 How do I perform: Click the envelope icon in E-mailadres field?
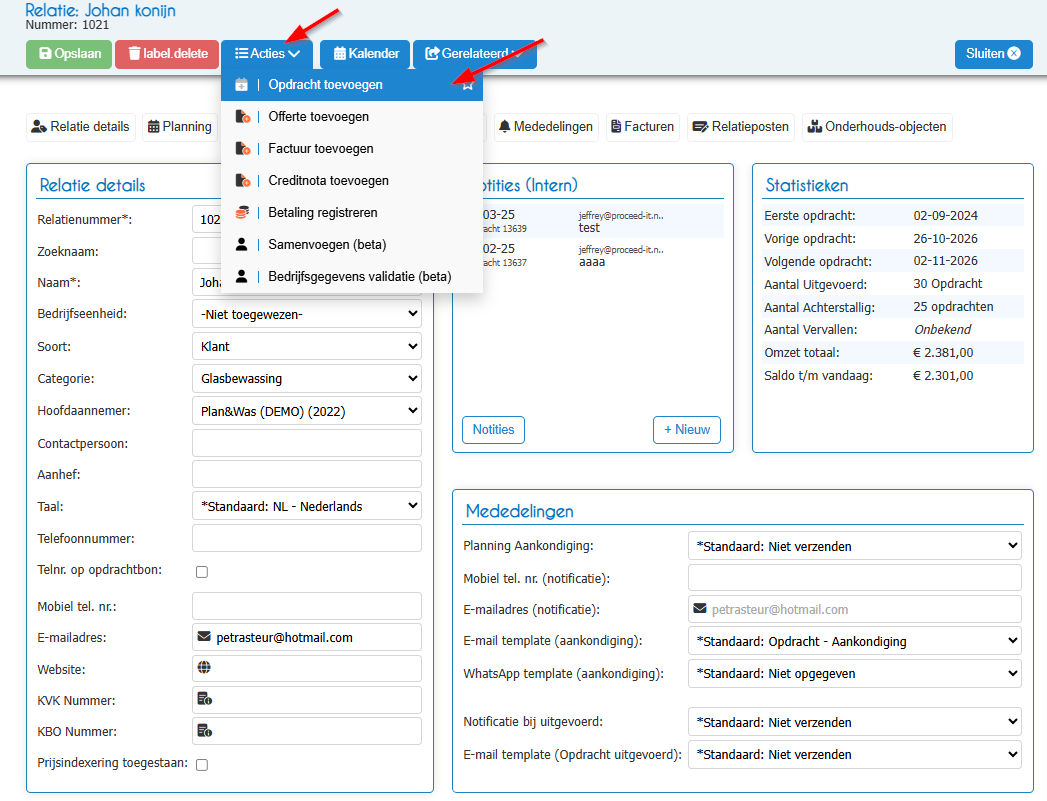pyautogui.click(x=204, y=637)
